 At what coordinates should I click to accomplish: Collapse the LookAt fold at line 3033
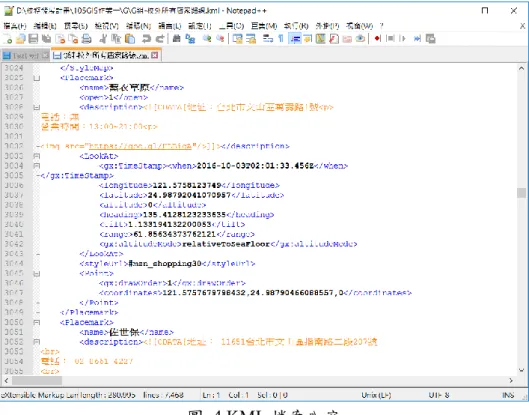pos(37,156)
